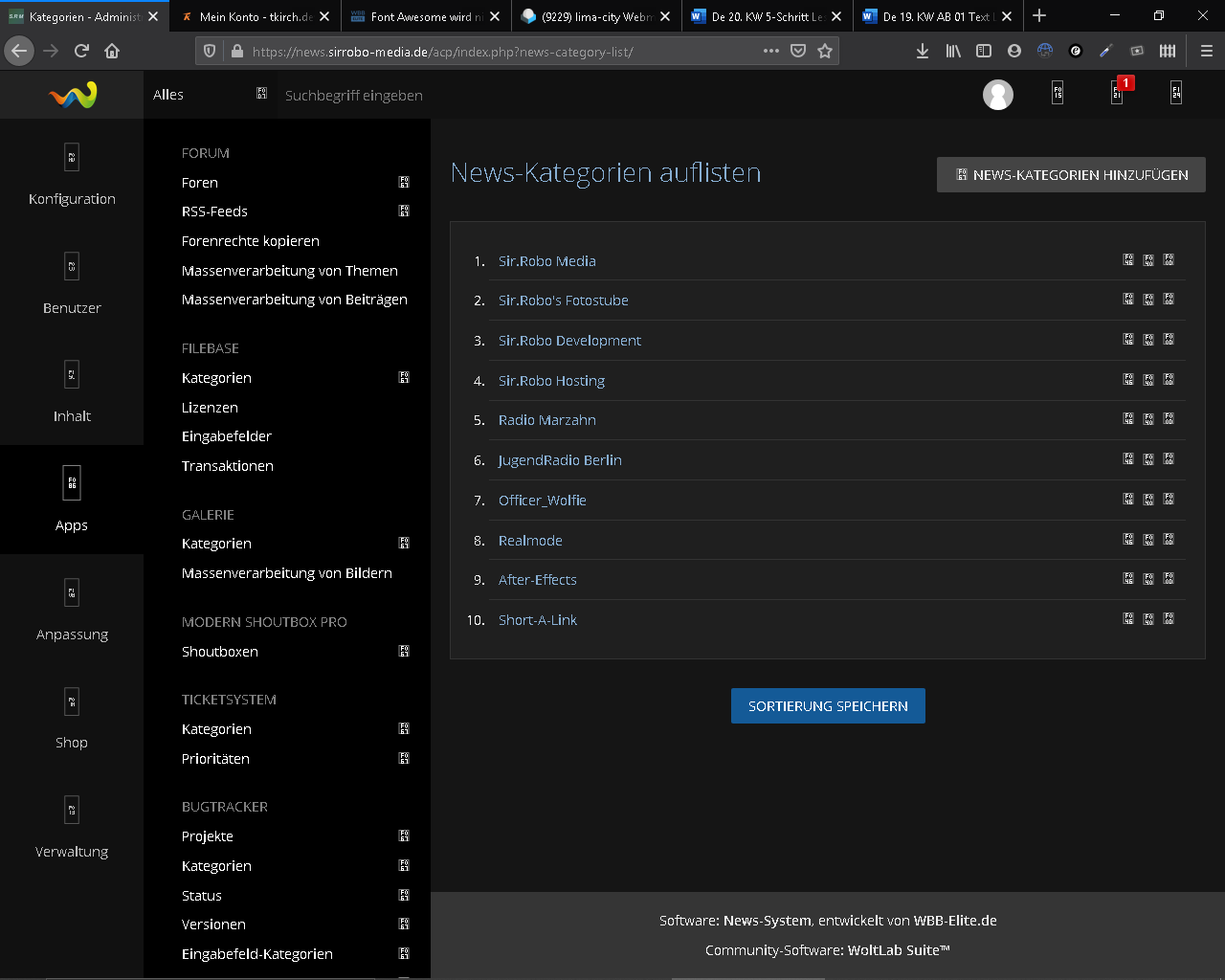Viewport: 1225px width, 980px height.
Task: Click the add icon next to RSS-Feeds
Action: 404,211
